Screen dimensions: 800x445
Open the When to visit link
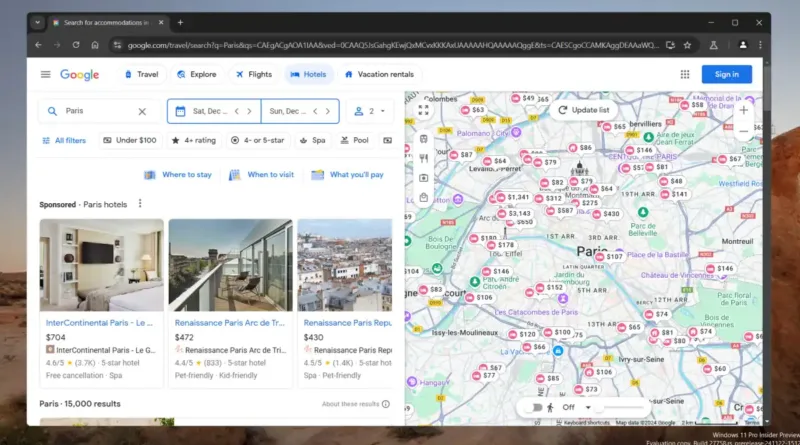tap(262, 175)
